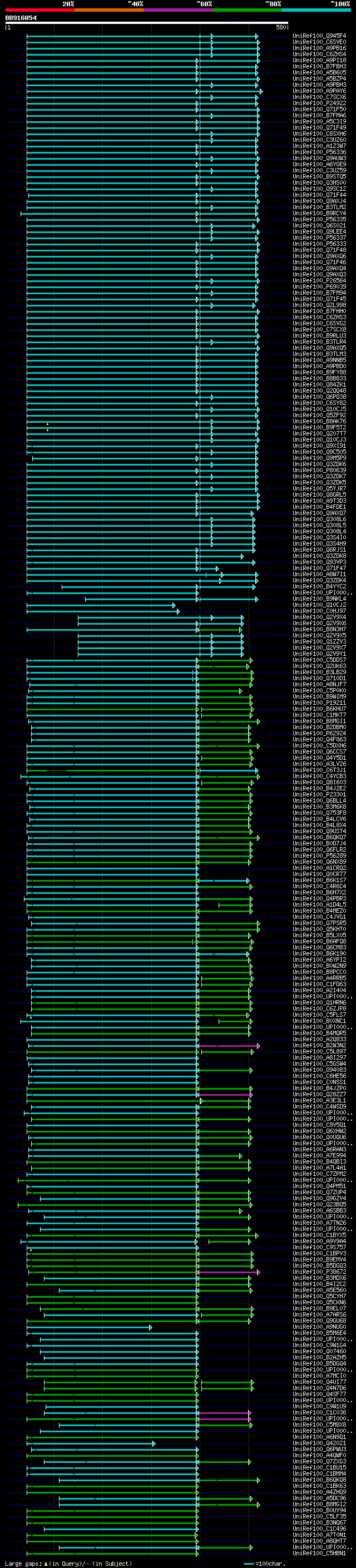Select the UniRef100_B9RCY4 row label
Viewport: 356px width, 1568px height.
[x=319, y=213]
